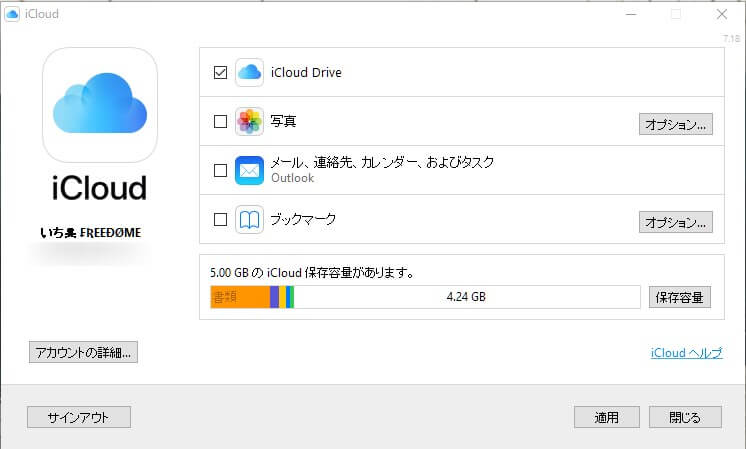
Task: Open the iCloud ヘルプ link
Action: (x=685, y=353)
